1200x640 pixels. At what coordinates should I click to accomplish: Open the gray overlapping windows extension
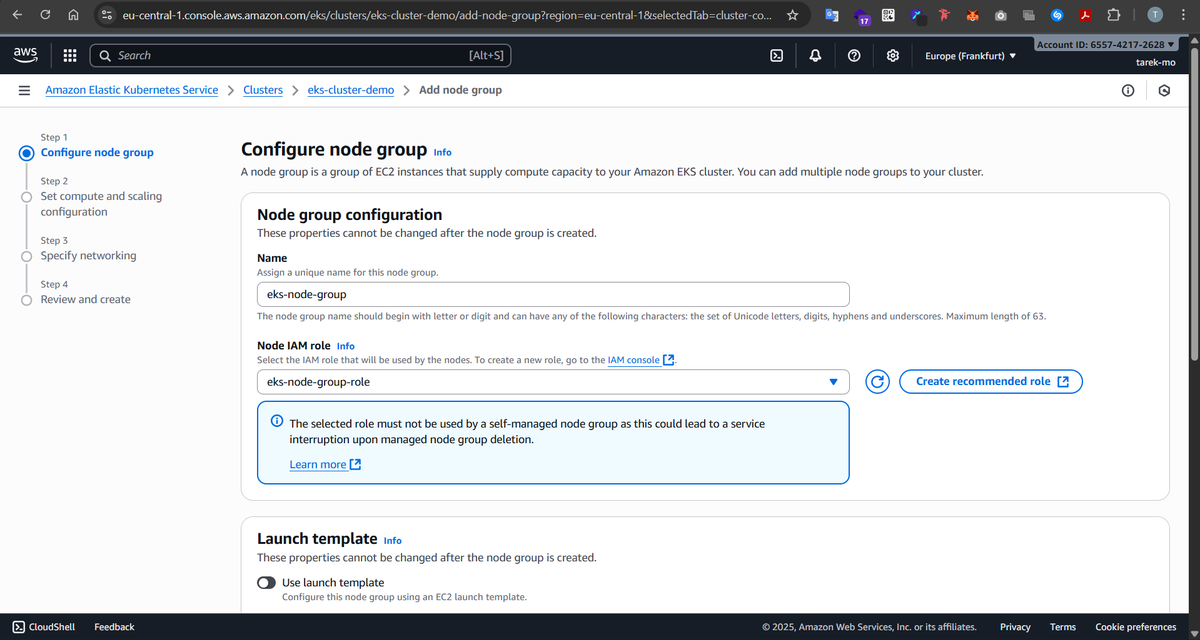pos(1029,16)
